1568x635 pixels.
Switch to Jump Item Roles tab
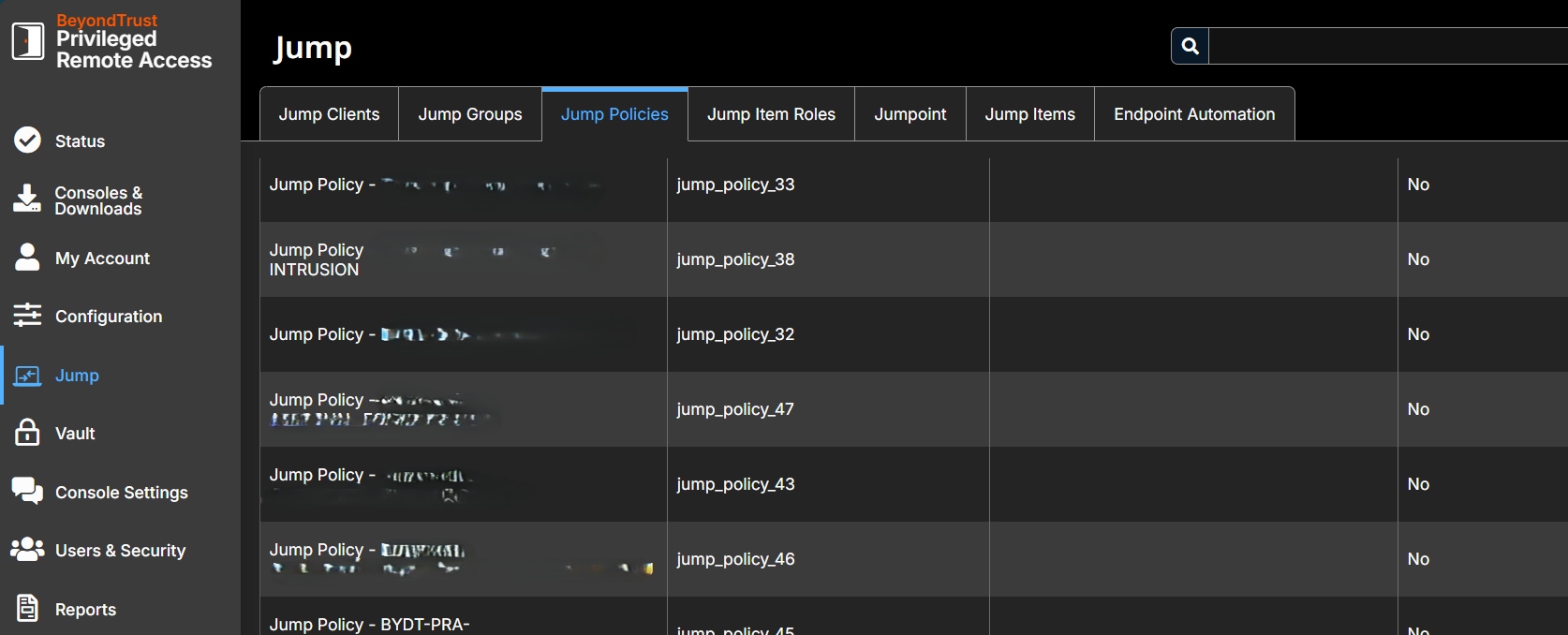(x=771, y=114)
